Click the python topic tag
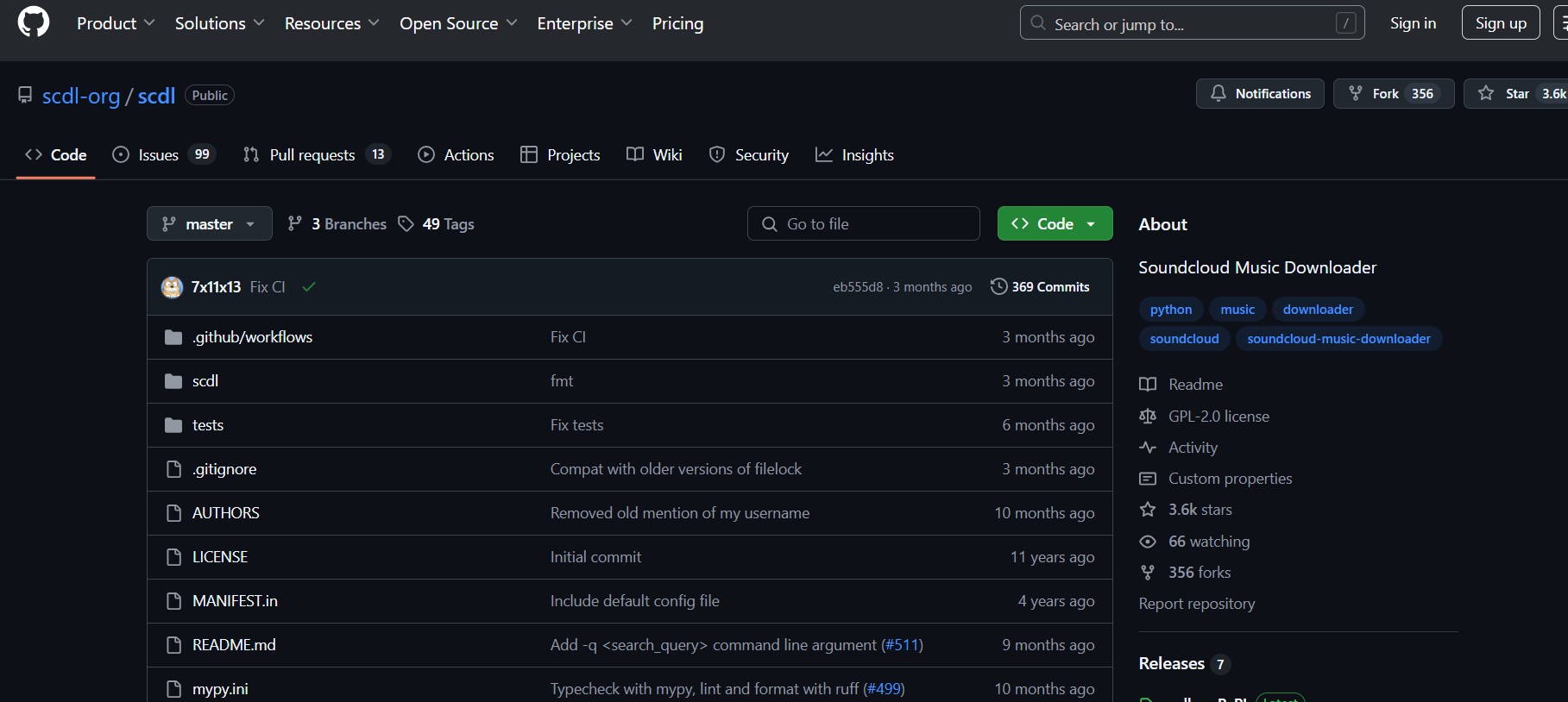Image resolution: width=1568 pixels, height=702 pixels. (1171, 310)
